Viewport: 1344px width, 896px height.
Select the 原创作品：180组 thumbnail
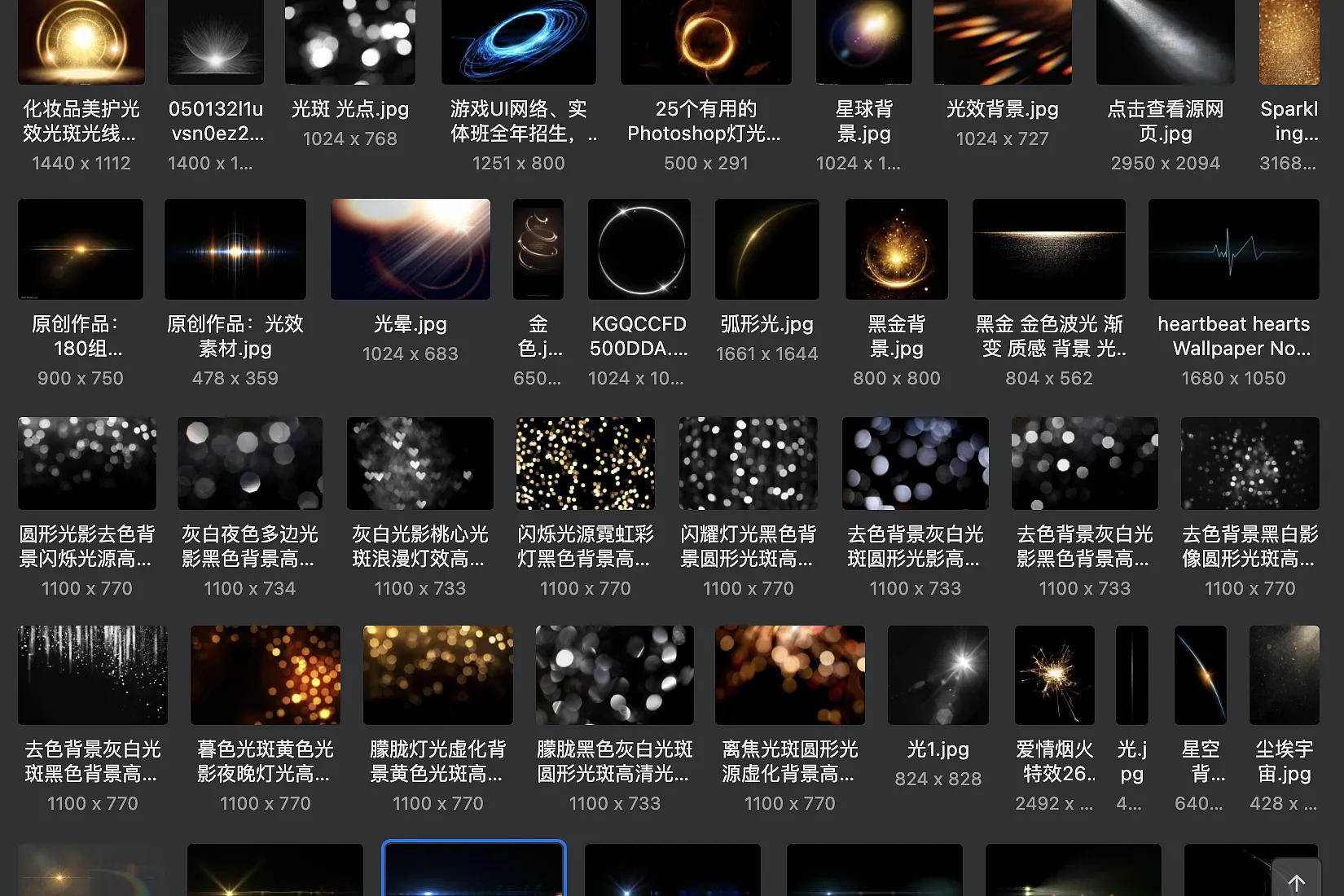click(81, 249)
